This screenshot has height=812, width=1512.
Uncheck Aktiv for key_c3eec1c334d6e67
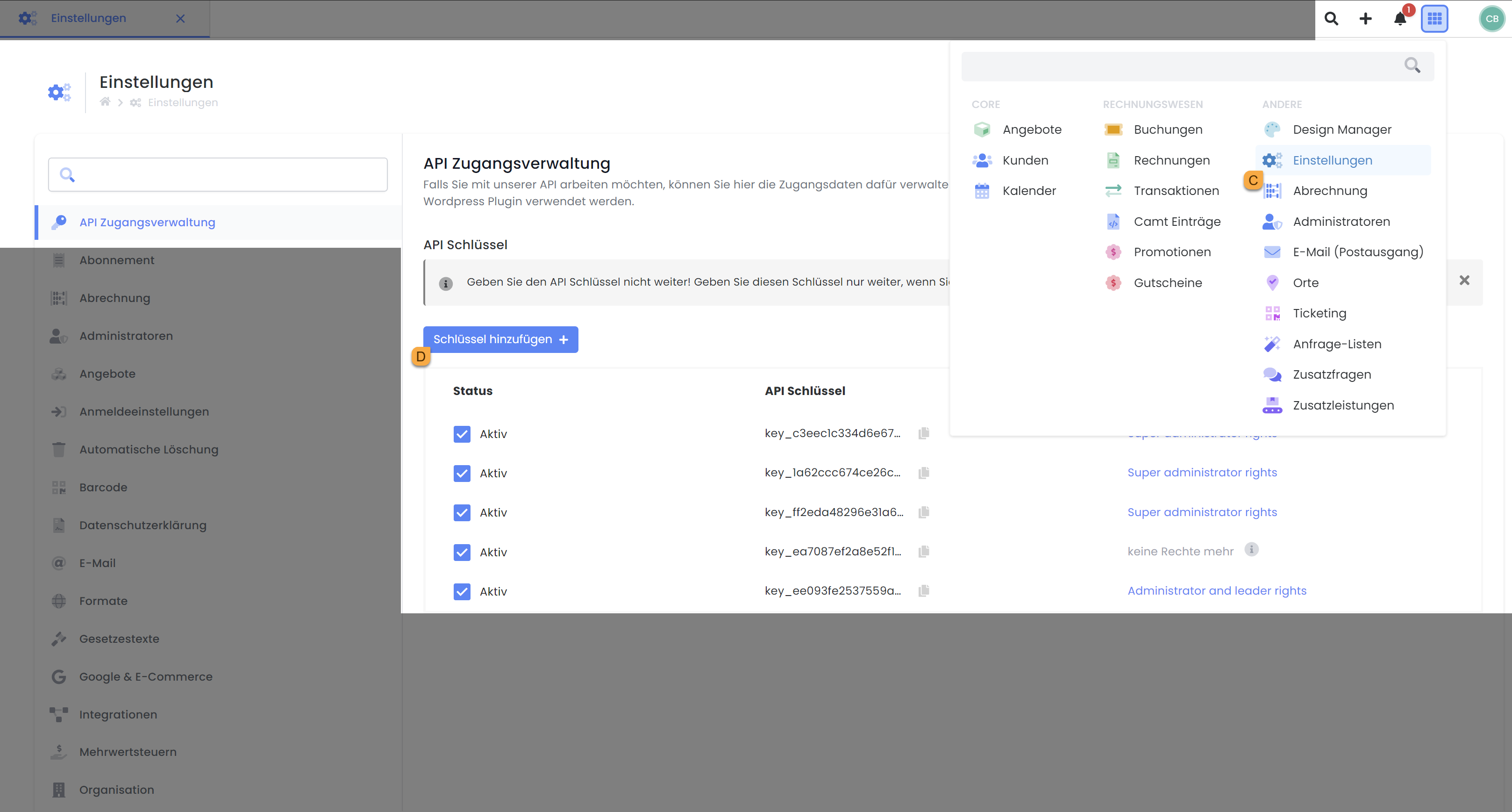click(x=462, y=434)
